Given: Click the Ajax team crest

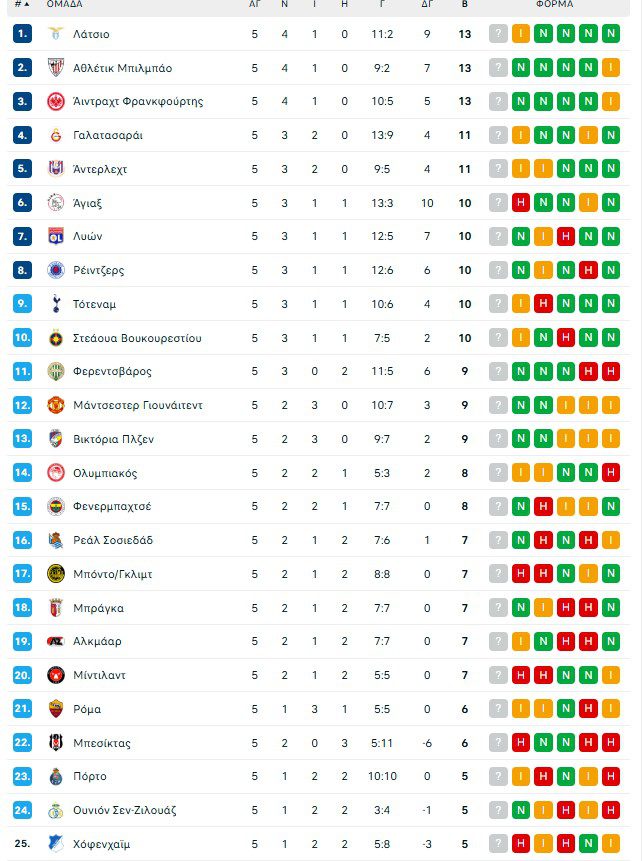Looking at the screenshot, I should pyautogui.click(x=55, y=203).
